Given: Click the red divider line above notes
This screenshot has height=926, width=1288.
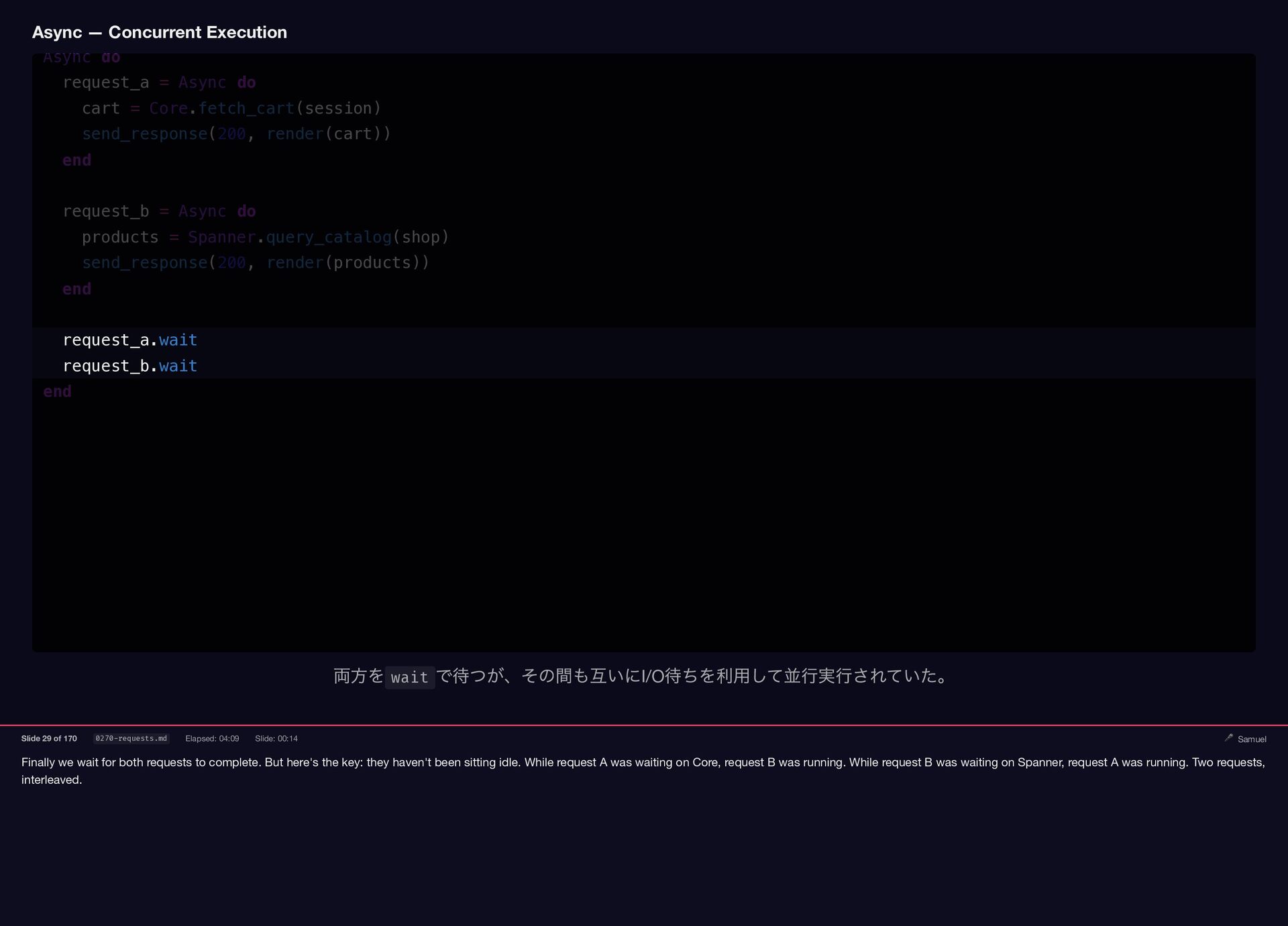Looking at the screenshot, I should click(644, 725).
